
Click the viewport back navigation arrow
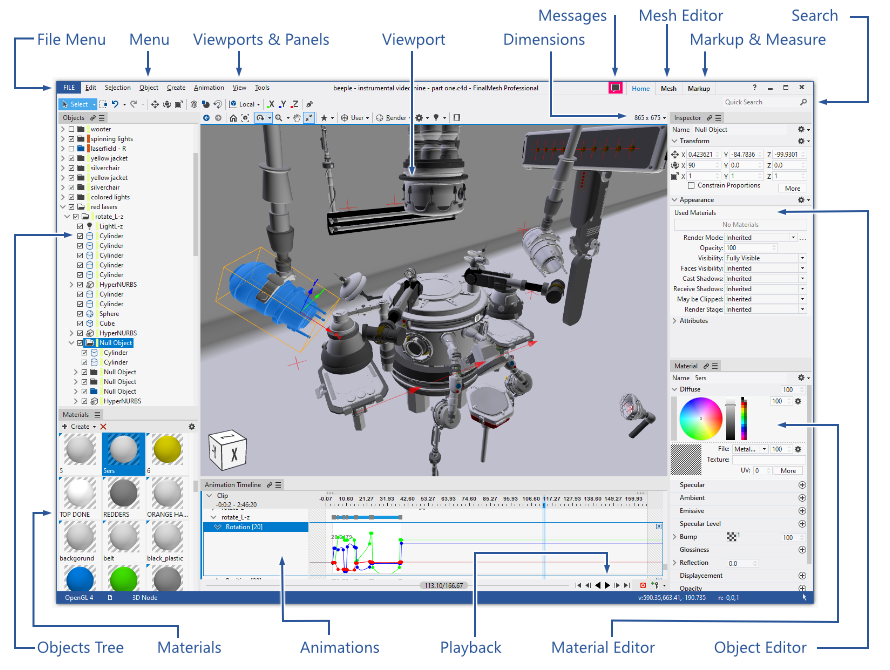(207, 118)
